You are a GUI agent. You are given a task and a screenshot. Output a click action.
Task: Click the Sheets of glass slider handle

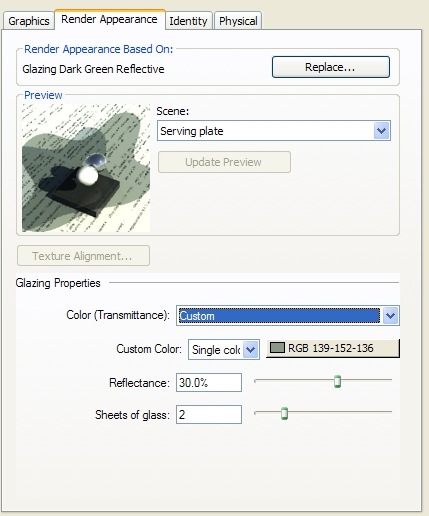(x=284, y=413)
